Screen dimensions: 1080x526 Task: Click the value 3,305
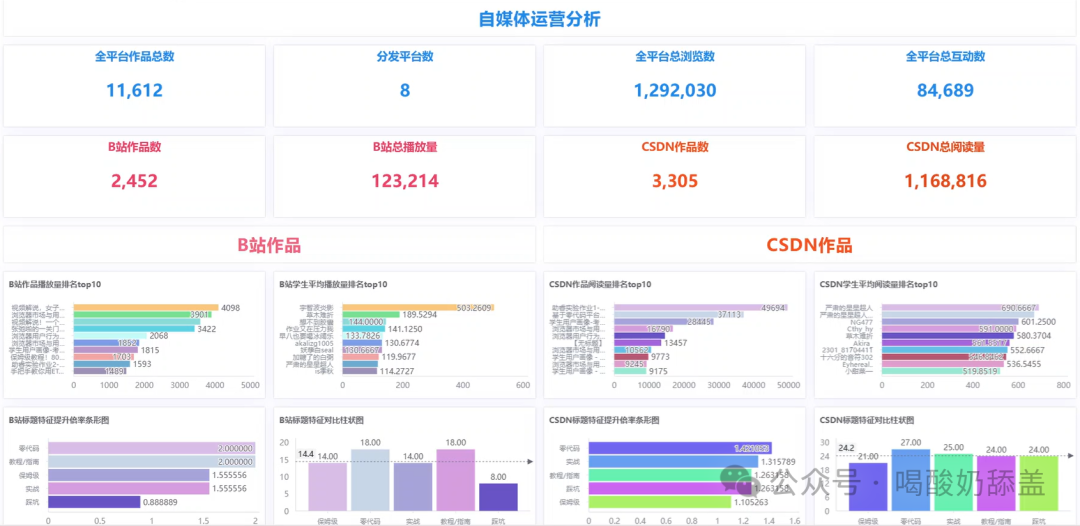tap(675, 180)
